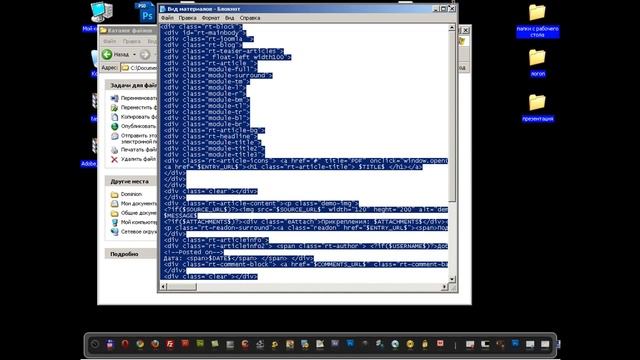
Task: Click the Опубликовать globe icon
Action: pos(114,126)
